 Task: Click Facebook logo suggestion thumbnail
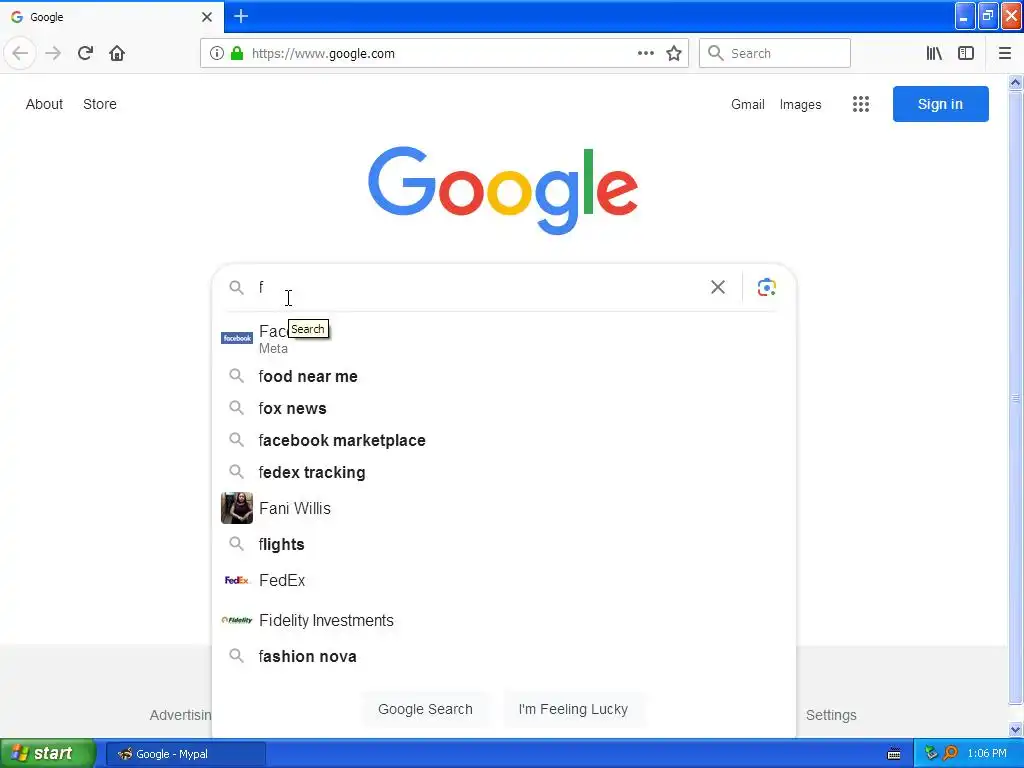[x=236, y=338]
